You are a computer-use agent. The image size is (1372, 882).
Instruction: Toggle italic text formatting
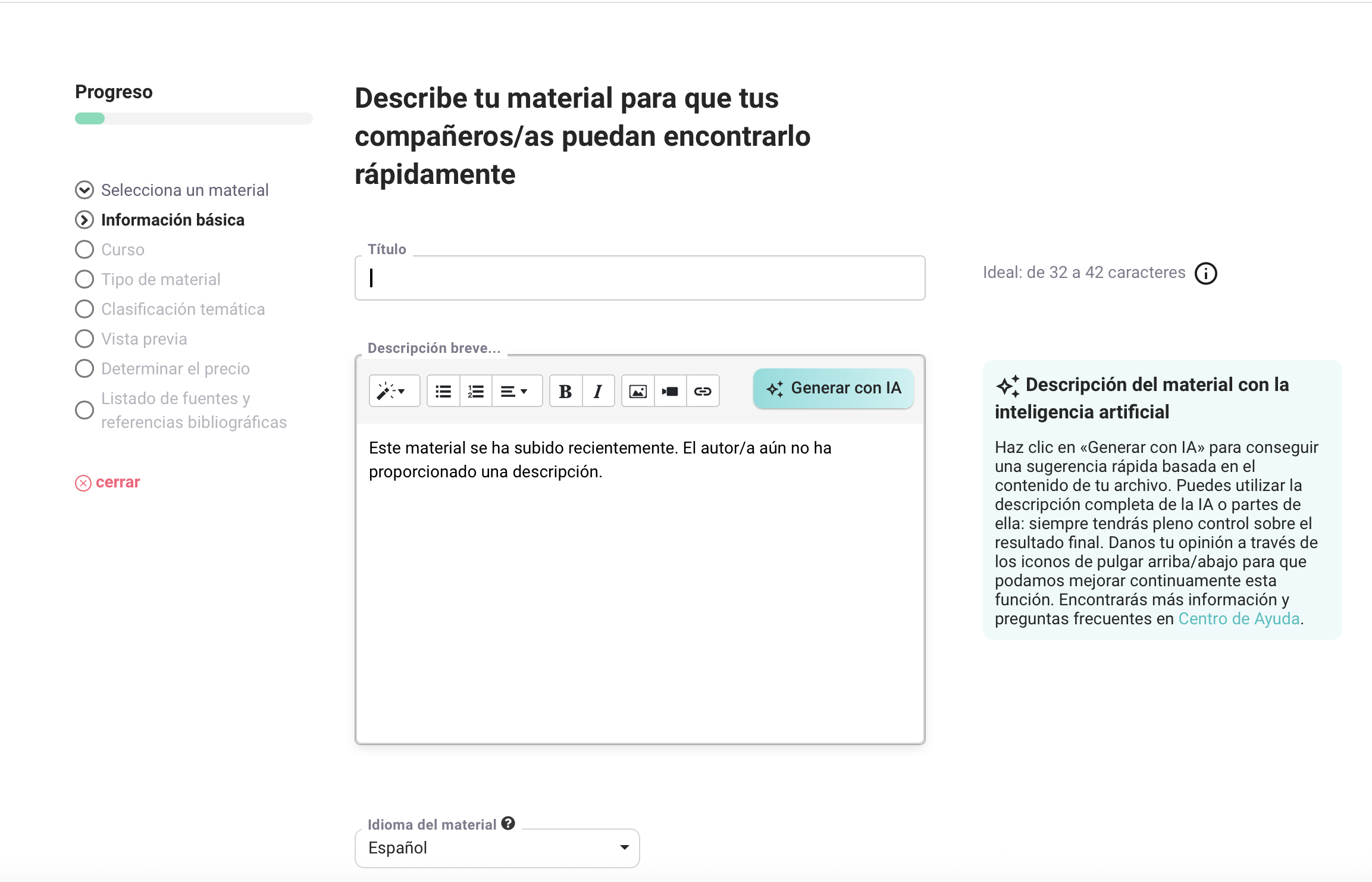coord(598,391)
